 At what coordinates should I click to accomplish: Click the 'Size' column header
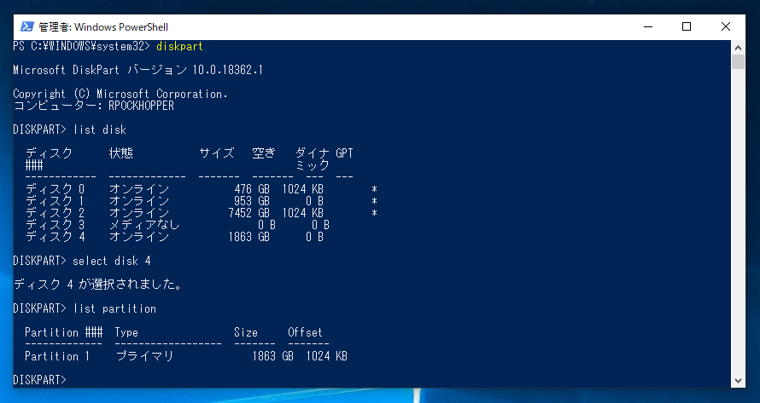[x=246, y=332]
